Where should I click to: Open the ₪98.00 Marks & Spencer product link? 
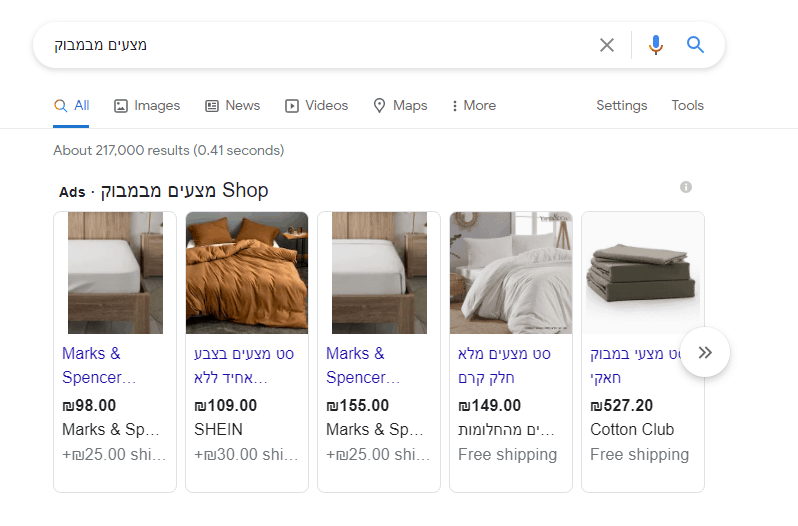pyautogui.click(x=99, y=365)
